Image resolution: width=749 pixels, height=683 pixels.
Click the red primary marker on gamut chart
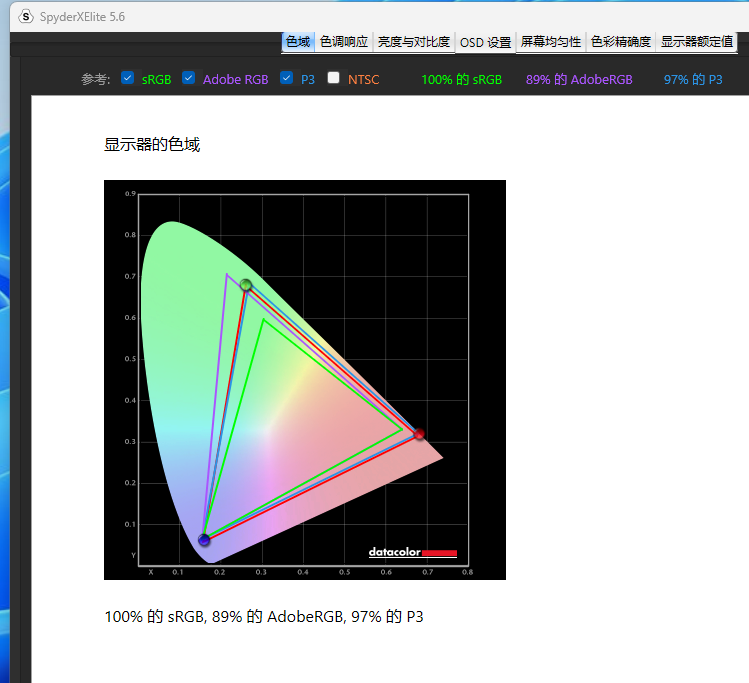(419, 434)
